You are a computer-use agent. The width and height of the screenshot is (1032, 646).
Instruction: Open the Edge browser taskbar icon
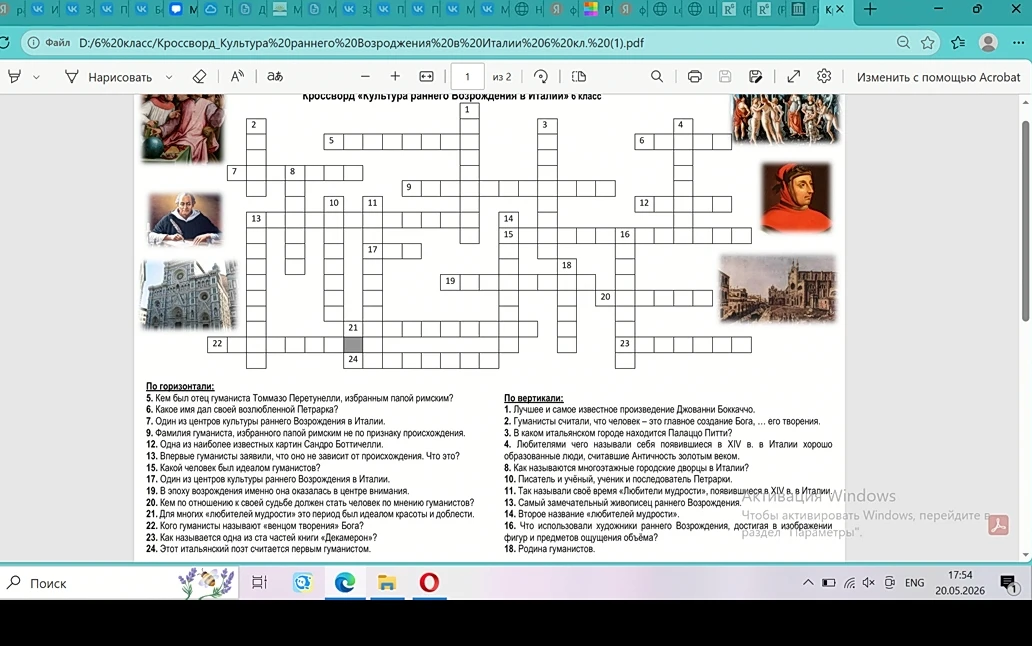tap(345, 582)
